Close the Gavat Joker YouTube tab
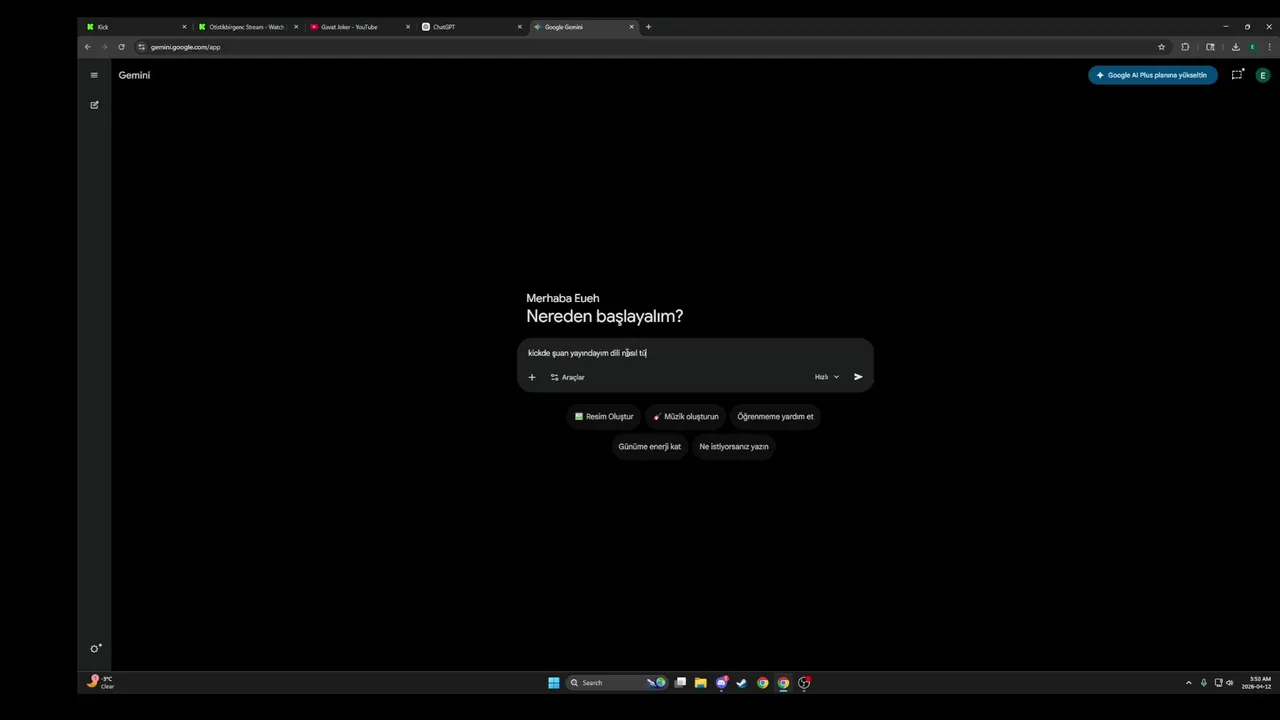Viewport: 1280px width, 720px height. (x=408, y=27)
